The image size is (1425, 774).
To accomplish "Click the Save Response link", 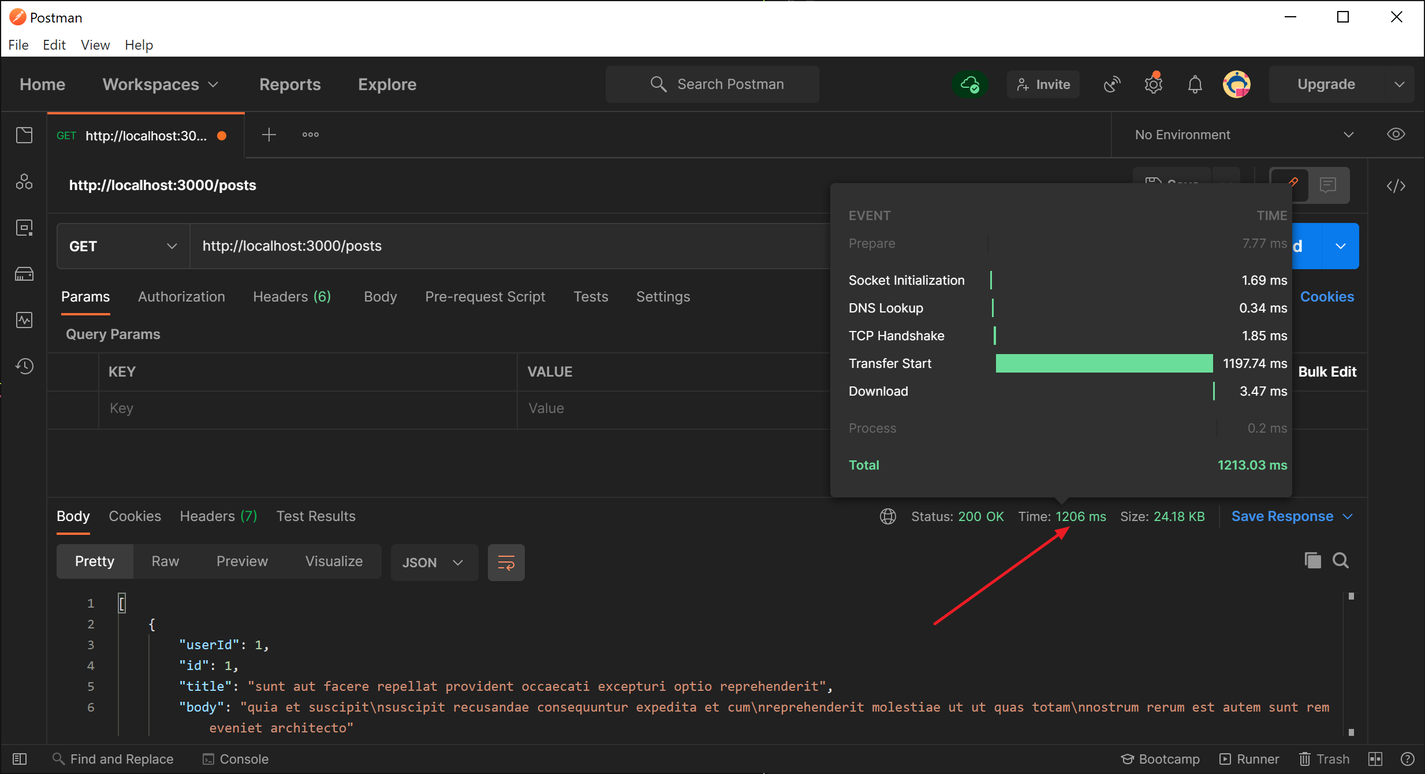I will (x=1281, y=516).
